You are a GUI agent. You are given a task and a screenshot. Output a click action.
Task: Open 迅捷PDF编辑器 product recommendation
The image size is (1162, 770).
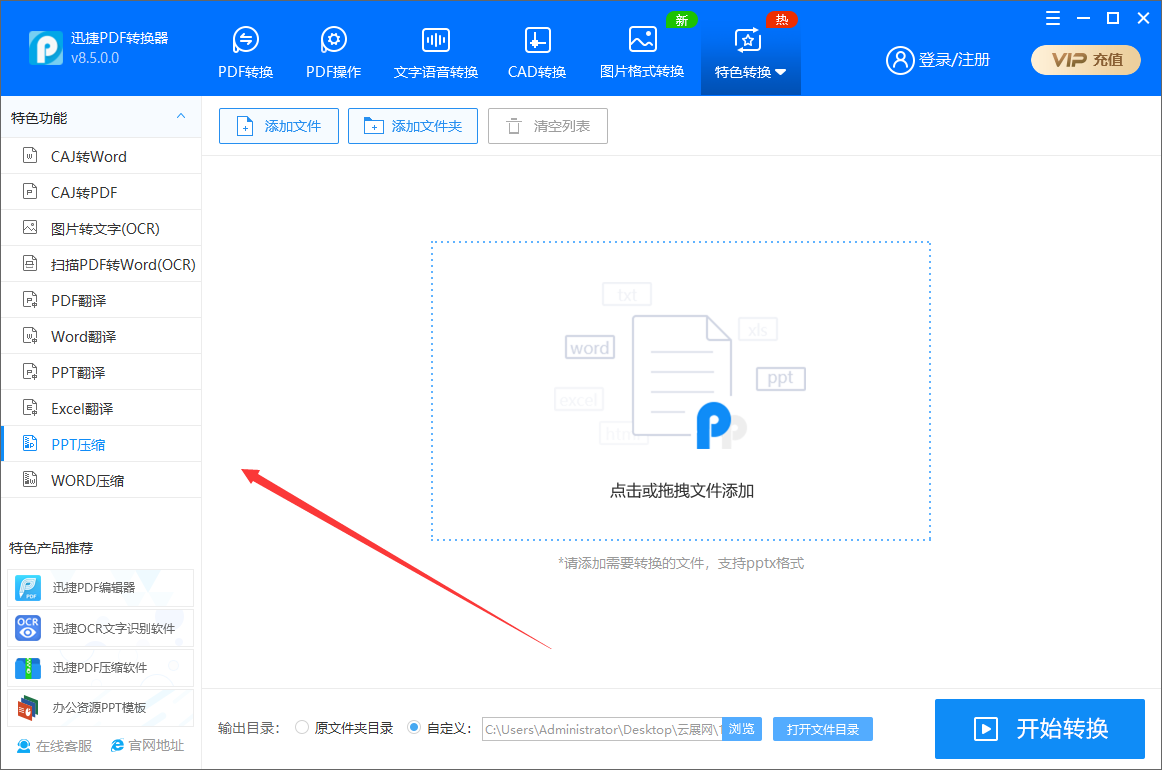tap(100, 588)
